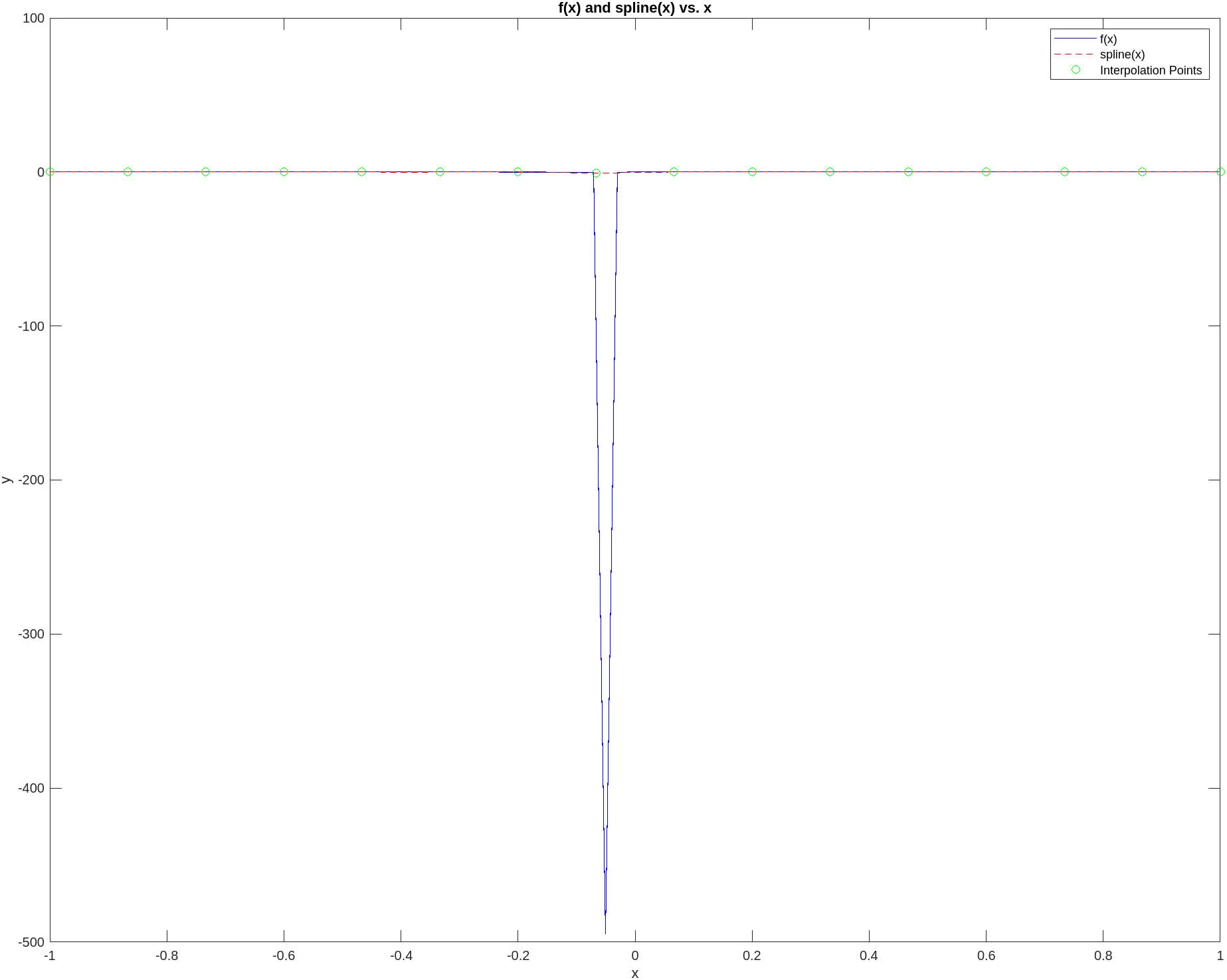Click the x-axis tick label "0" at the bottom
Image resolution: width=1227 pixels, height=980 pixels.
(x=635, y=956)
